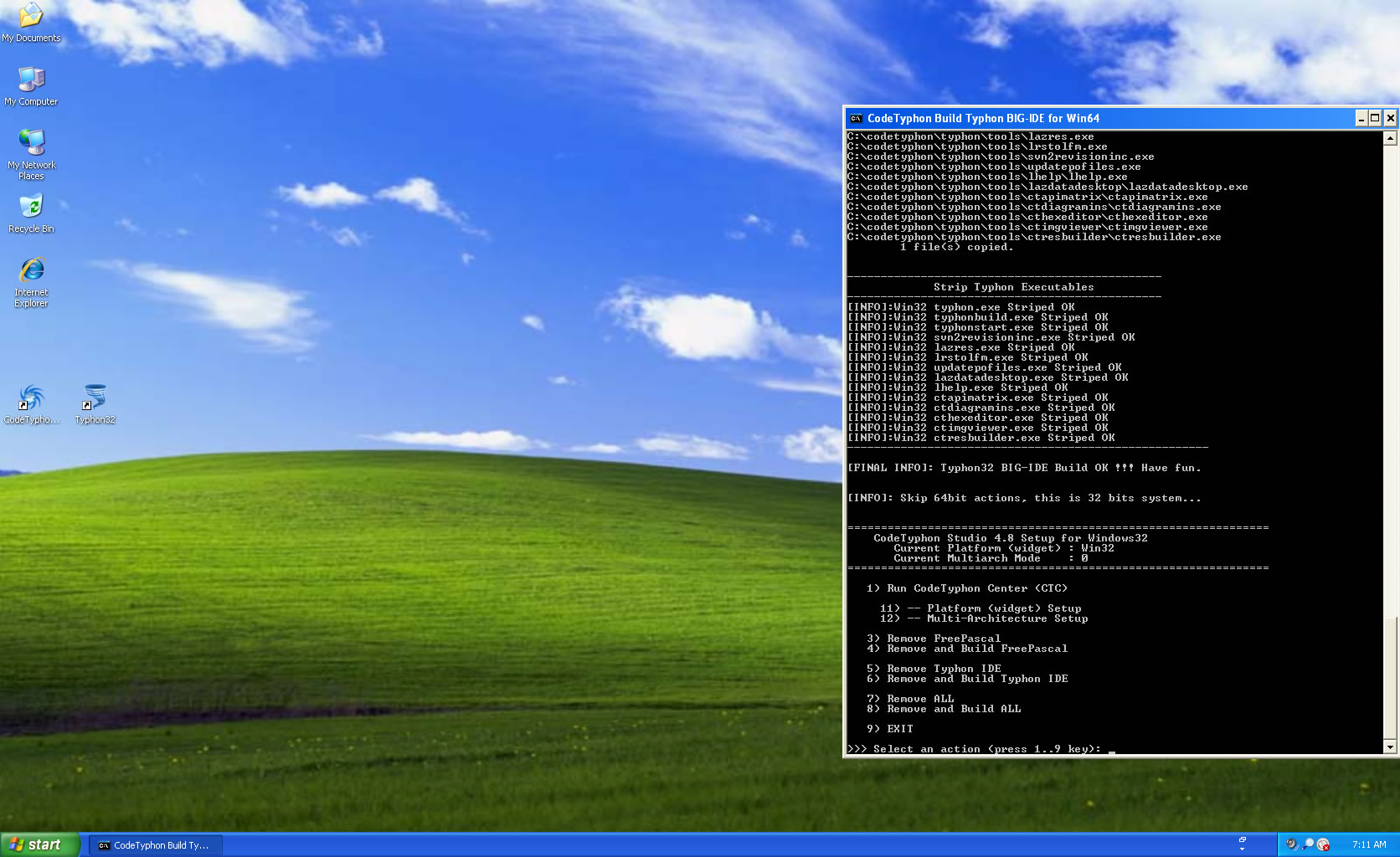
Task: Click the 'ctresbuilder.exe Striped OK' line
Action: coord(981,438)
